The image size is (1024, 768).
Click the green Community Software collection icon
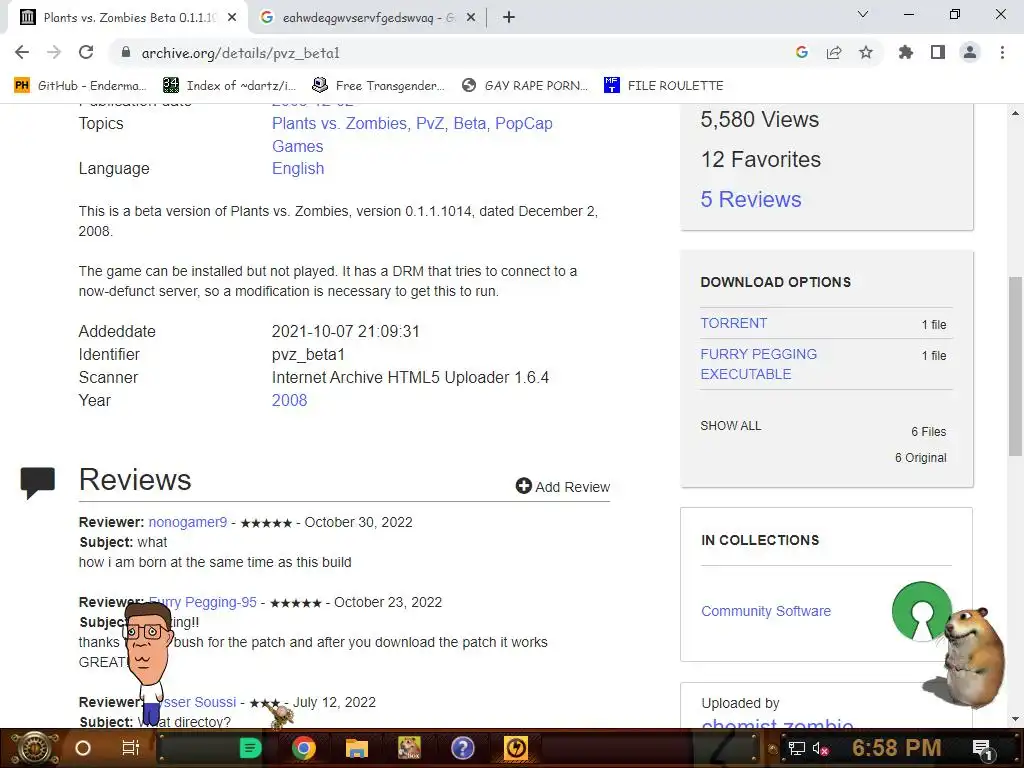coord(921,612)
